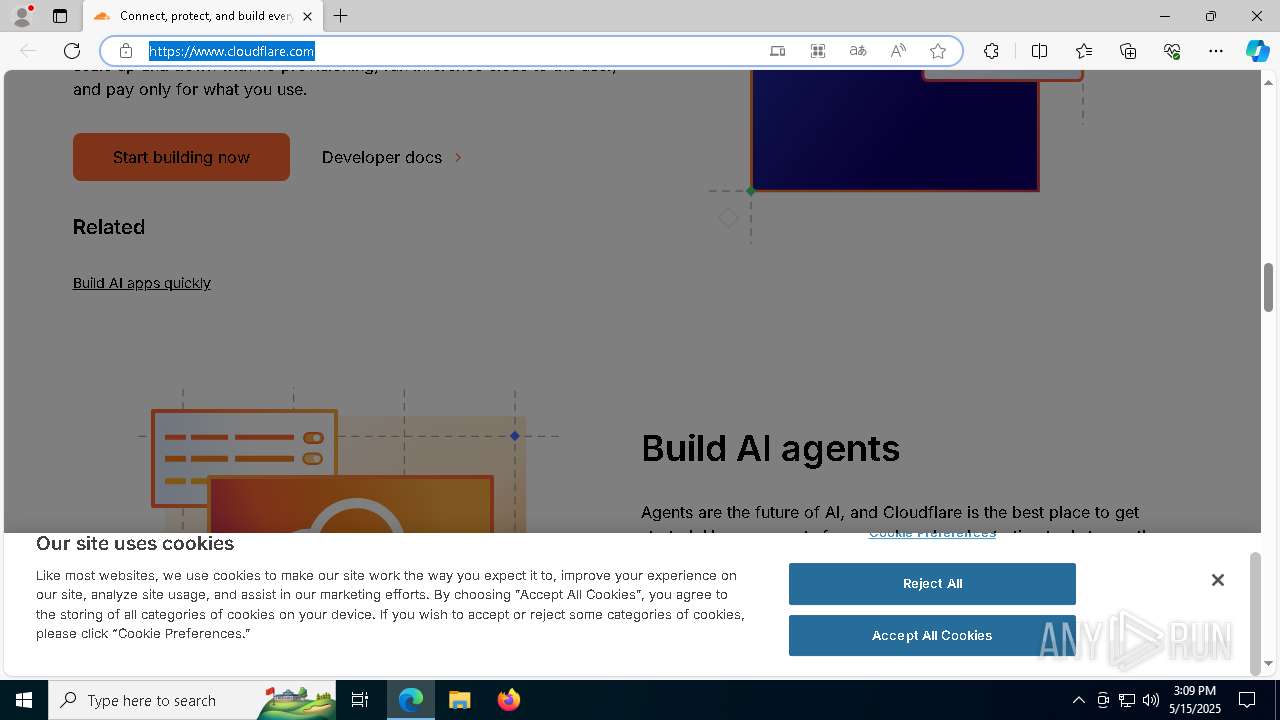Click the Our site uses cookies heading

(135, 544)
